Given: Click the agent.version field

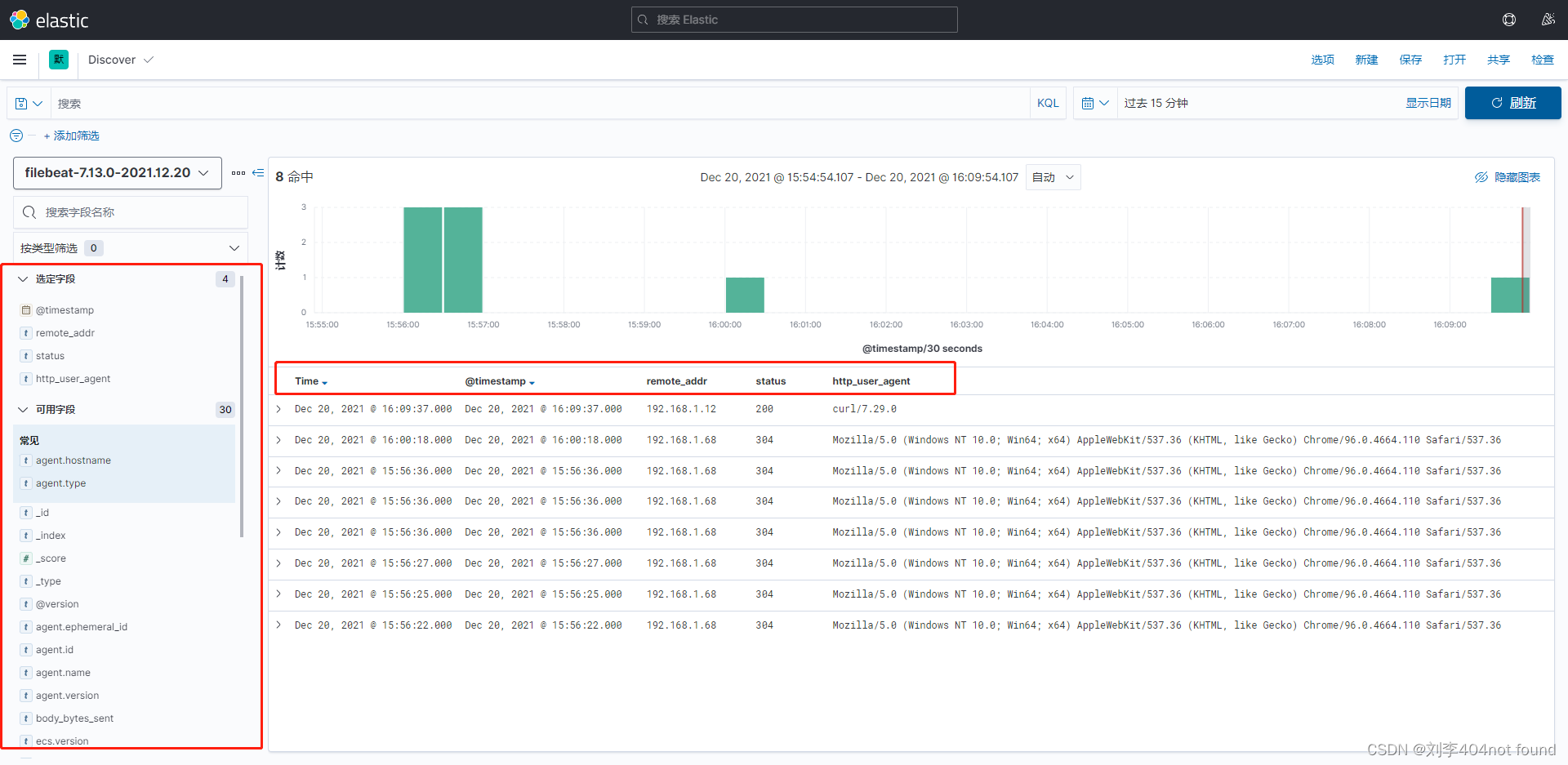Looking at the screenshot, I should (67, 696).
